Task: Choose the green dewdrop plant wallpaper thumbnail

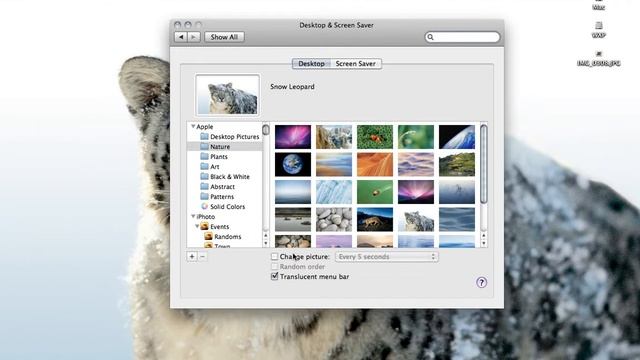Action: tap(416, 137)
